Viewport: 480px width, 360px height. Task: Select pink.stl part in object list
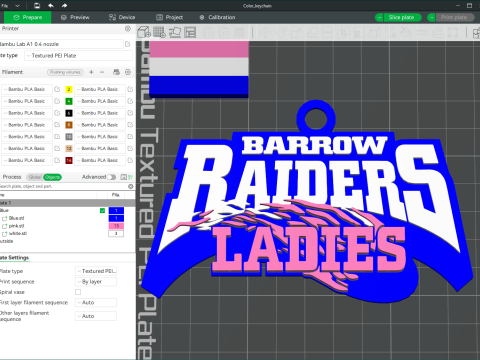[x=16, y=226]
